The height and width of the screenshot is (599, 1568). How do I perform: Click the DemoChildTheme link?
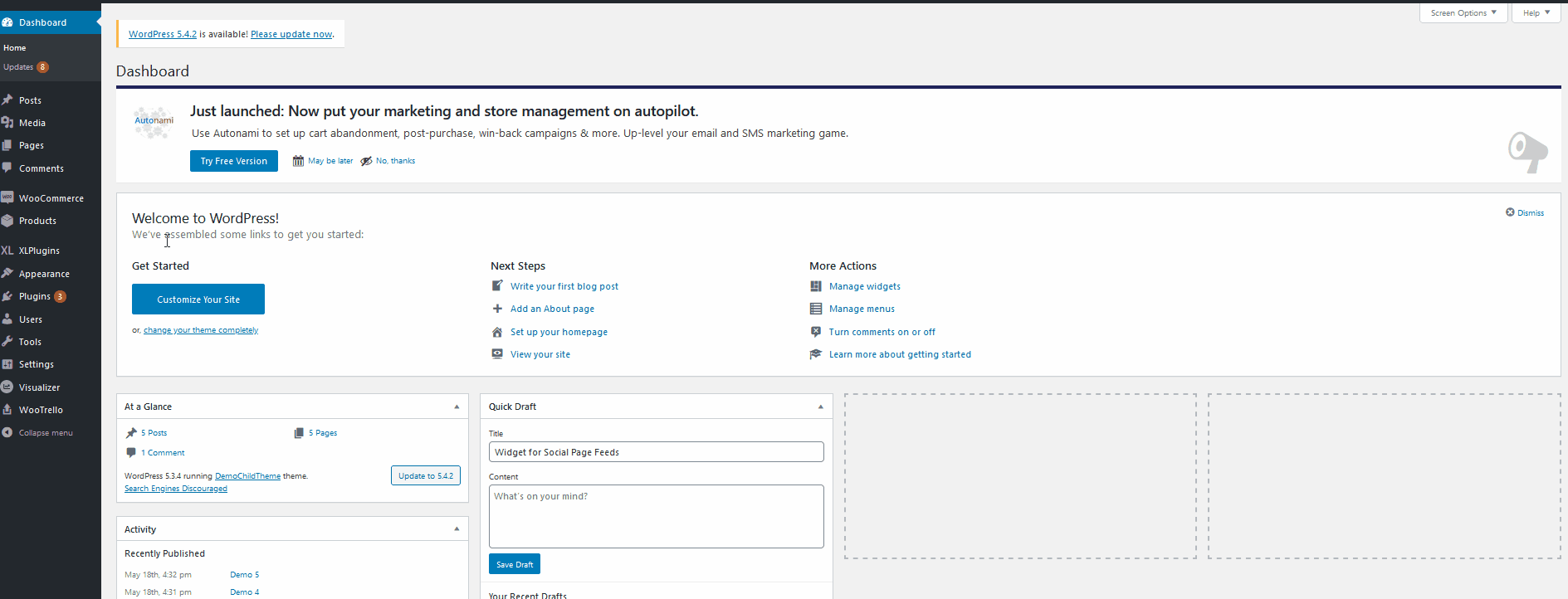click(247, 476)
